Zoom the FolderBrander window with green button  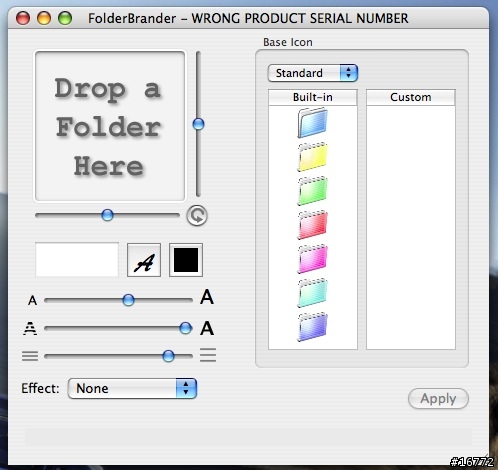pyautogui.click(x=65, y=18)
